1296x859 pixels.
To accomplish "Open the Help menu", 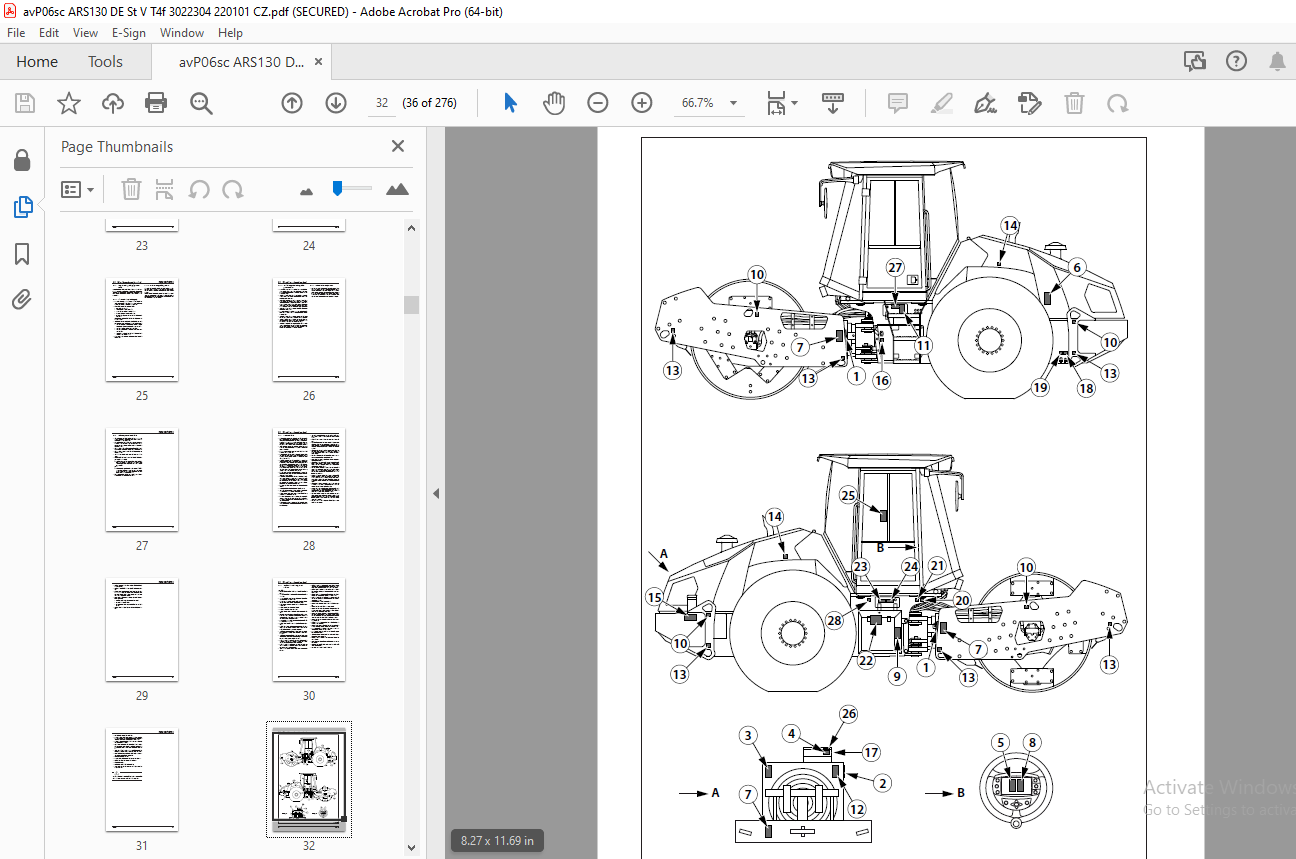I will coord(230,33).
